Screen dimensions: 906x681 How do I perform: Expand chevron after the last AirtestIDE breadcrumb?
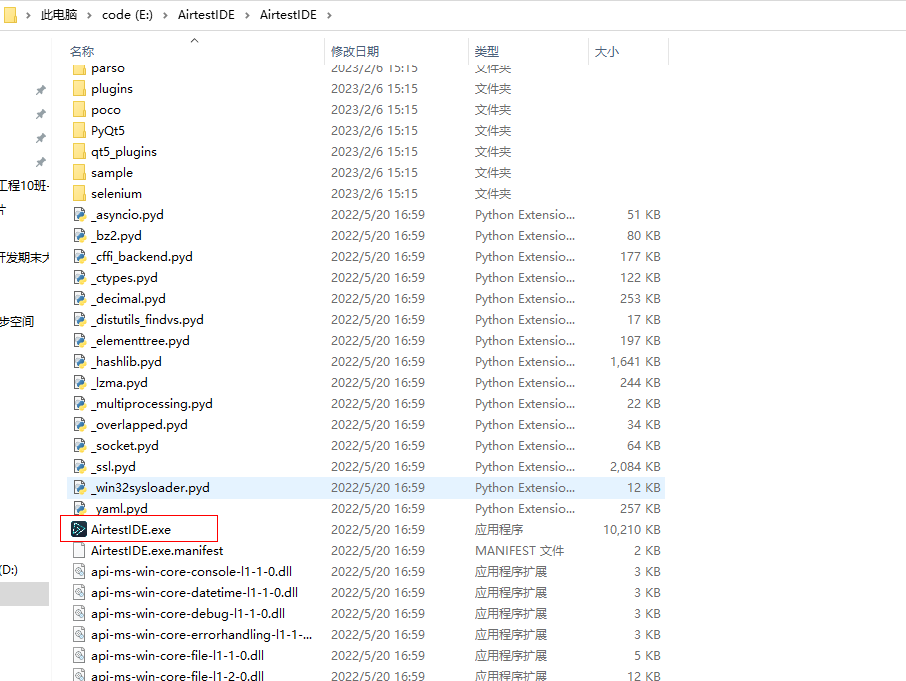329,16
